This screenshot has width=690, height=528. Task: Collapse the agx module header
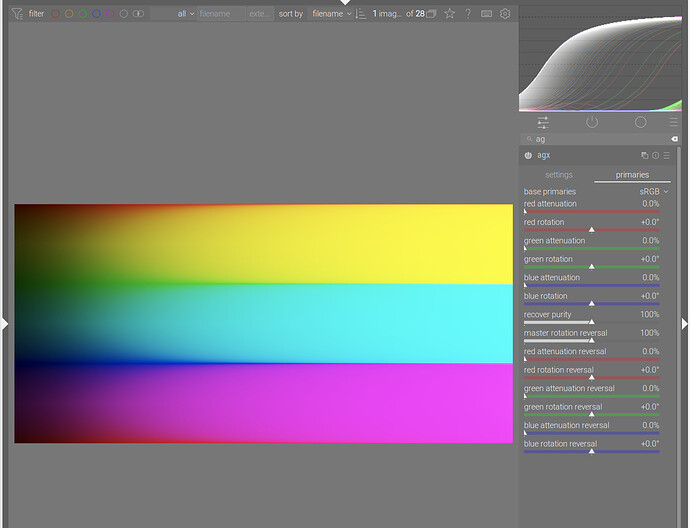[543, 155]
